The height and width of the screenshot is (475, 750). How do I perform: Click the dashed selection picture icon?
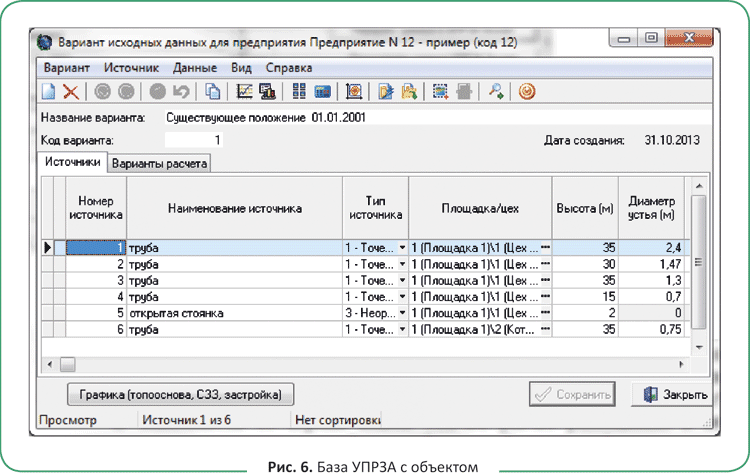[x=441, y=91]
